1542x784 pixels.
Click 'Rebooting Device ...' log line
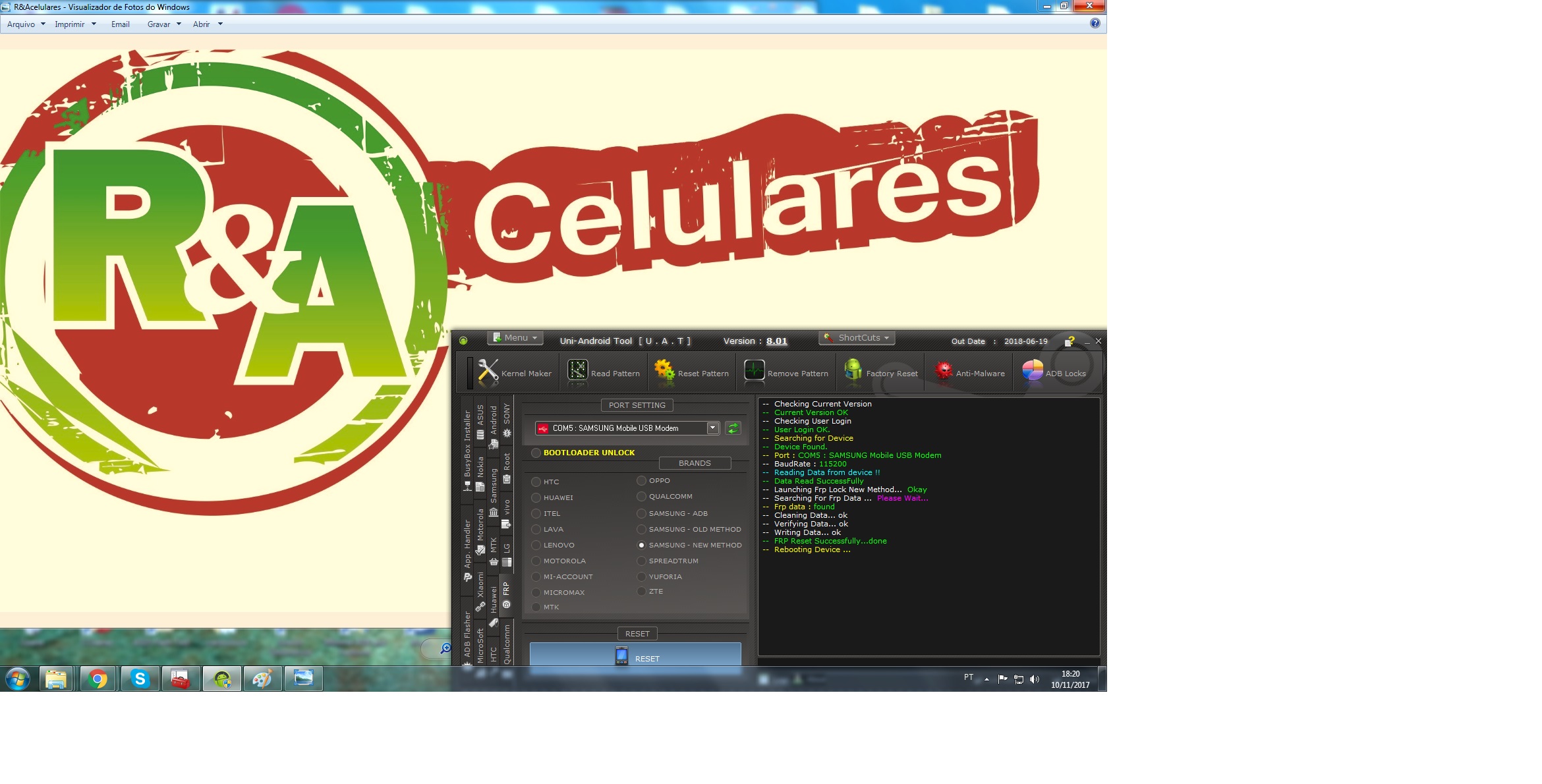(812, 549)
